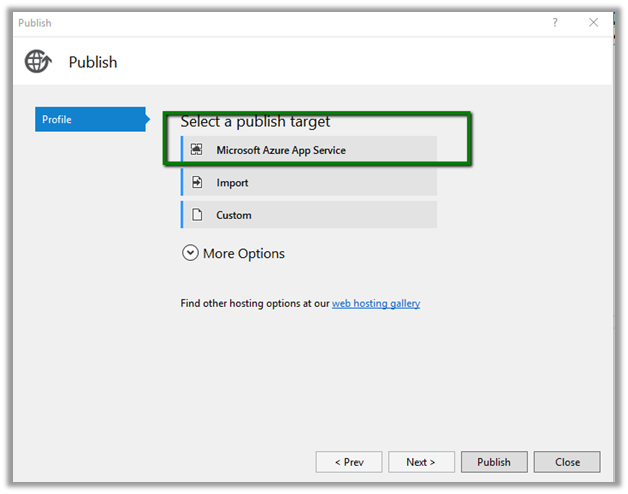The width and height of the screenshot is (628, 494).
Task: Click the large Publish header text
Action: click(x=93, y=62)
